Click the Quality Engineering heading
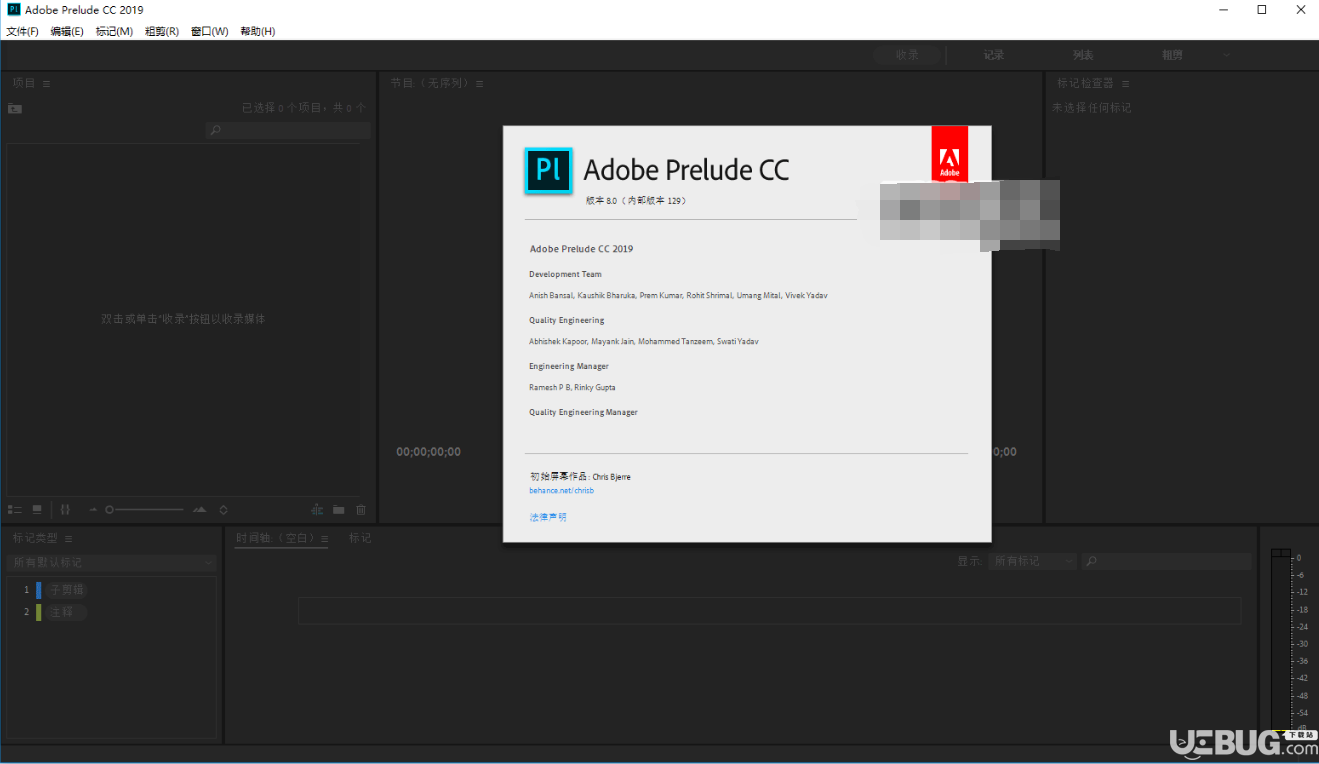1319x764 pixels. point(566,320)
